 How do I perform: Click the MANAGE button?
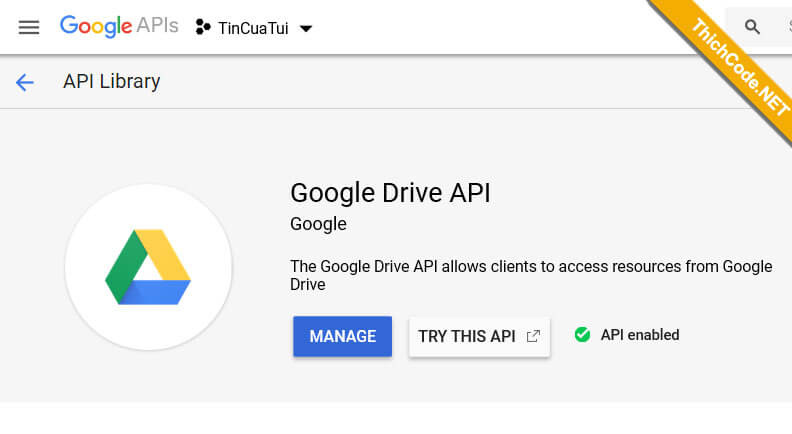coord(342,336)
